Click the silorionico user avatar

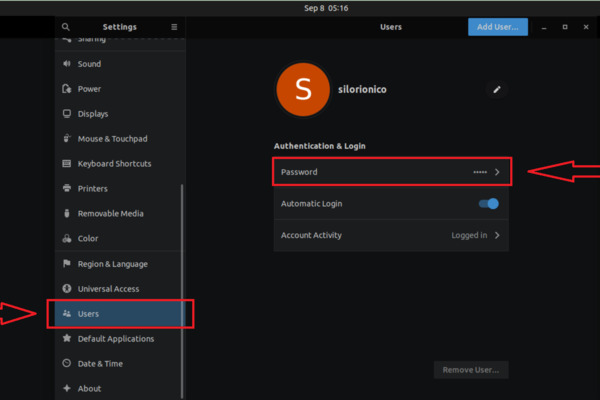click(x=304, y=89)
